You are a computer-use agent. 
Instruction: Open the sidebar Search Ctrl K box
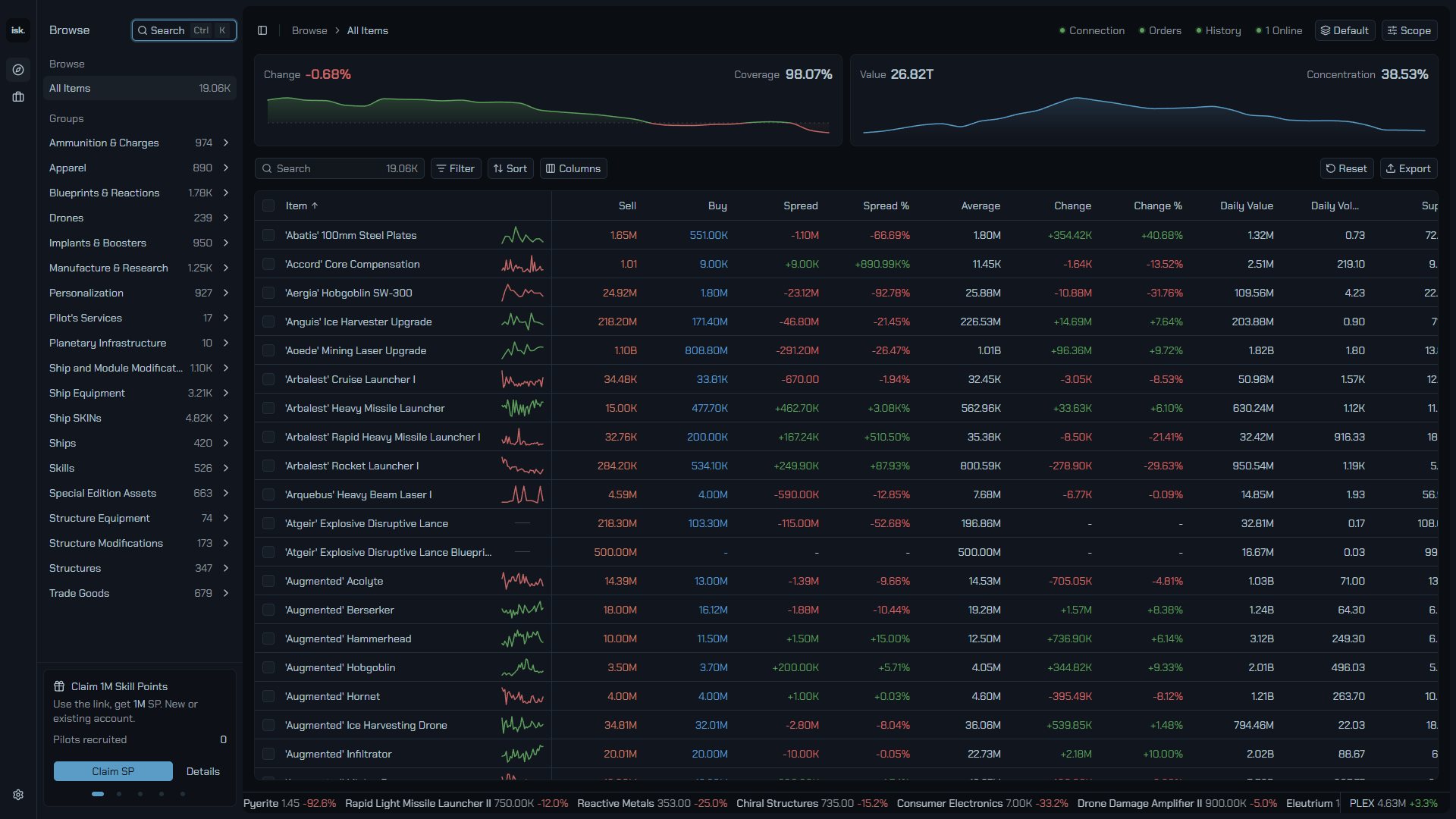click(x=184, y=30)
